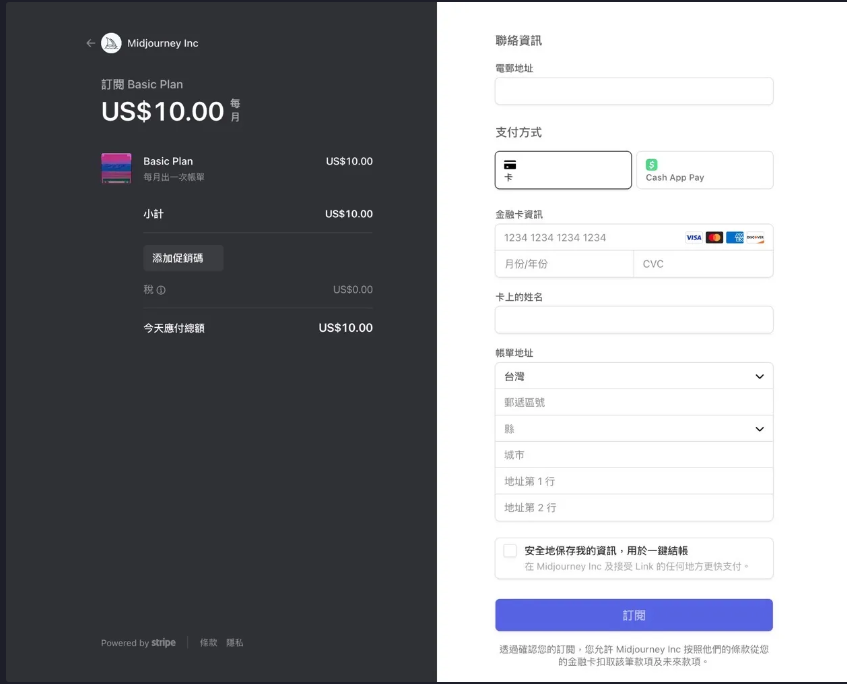Click the back arrow beside Midjourney Inc
This screenshot has height=684, width=847.
pos(90,43)
